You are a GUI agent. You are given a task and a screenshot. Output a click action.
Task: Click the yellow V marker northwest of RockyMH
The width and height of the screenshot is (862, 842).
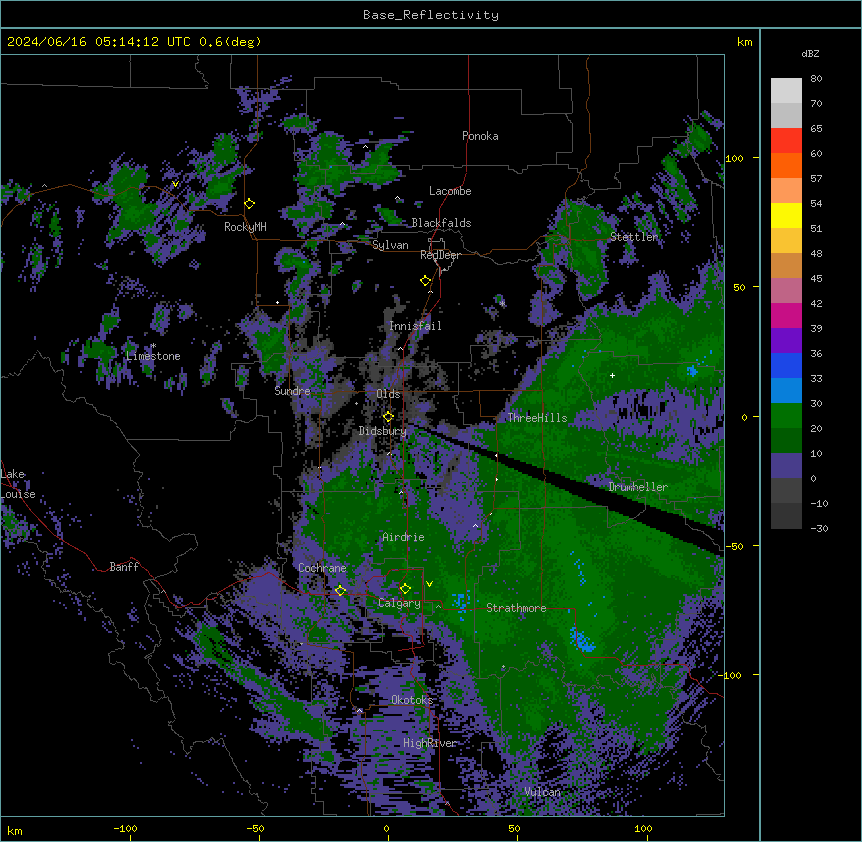pos(175,184)
